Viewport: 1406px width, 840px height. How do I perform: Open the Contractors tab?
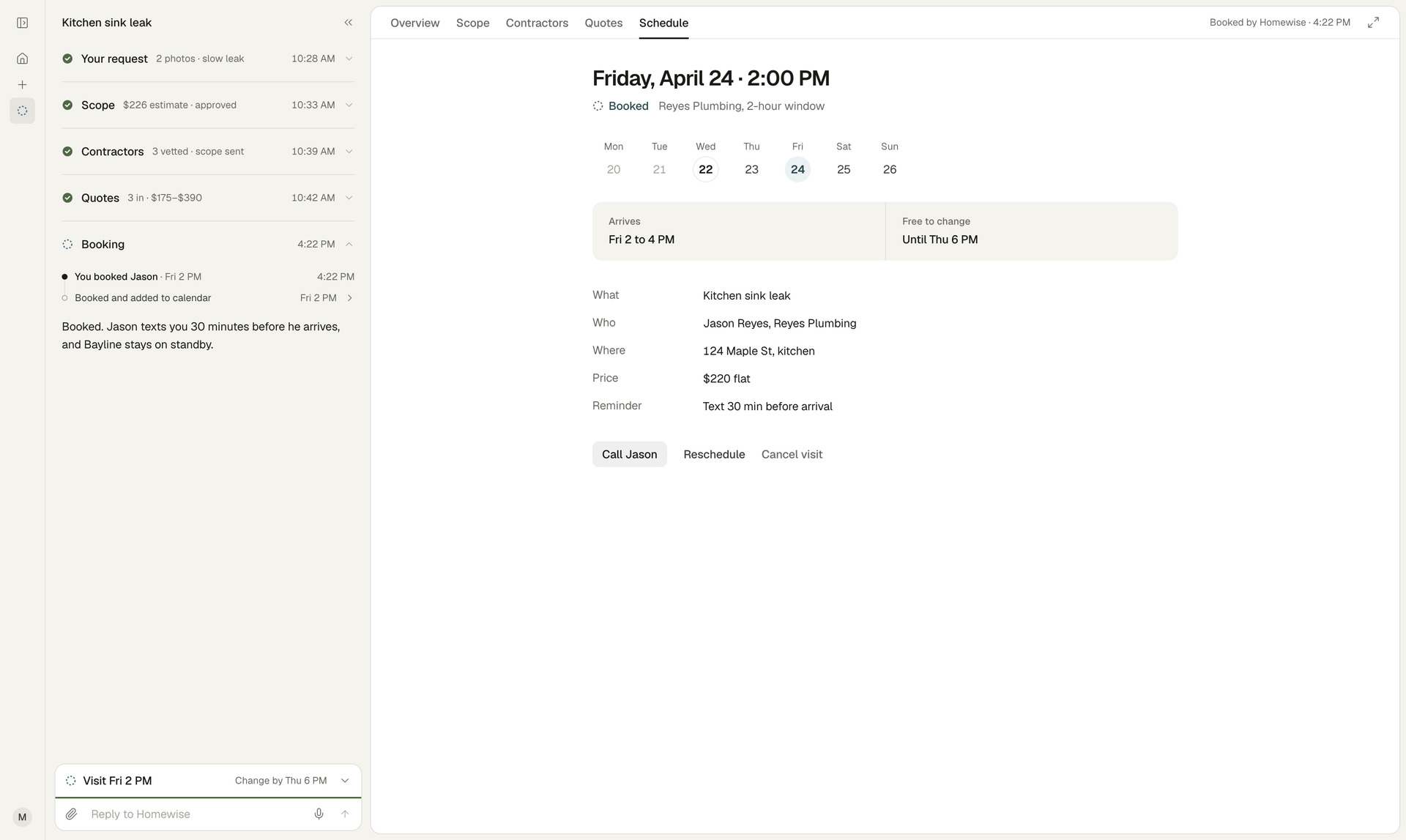pos(537,23)
